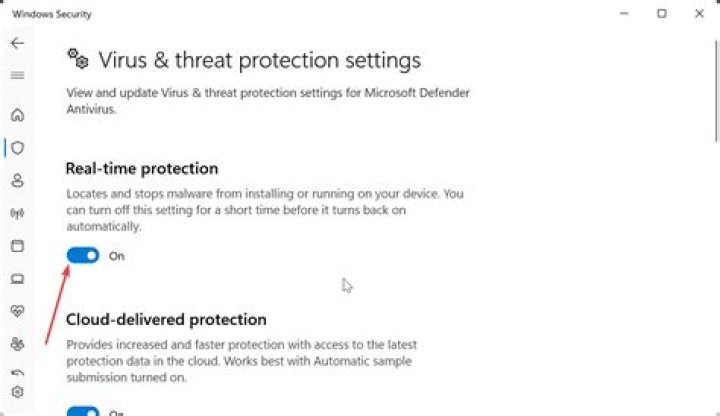Open Family options icon
This screenshot has width=720, height=416.
click(x=17, y=344)
